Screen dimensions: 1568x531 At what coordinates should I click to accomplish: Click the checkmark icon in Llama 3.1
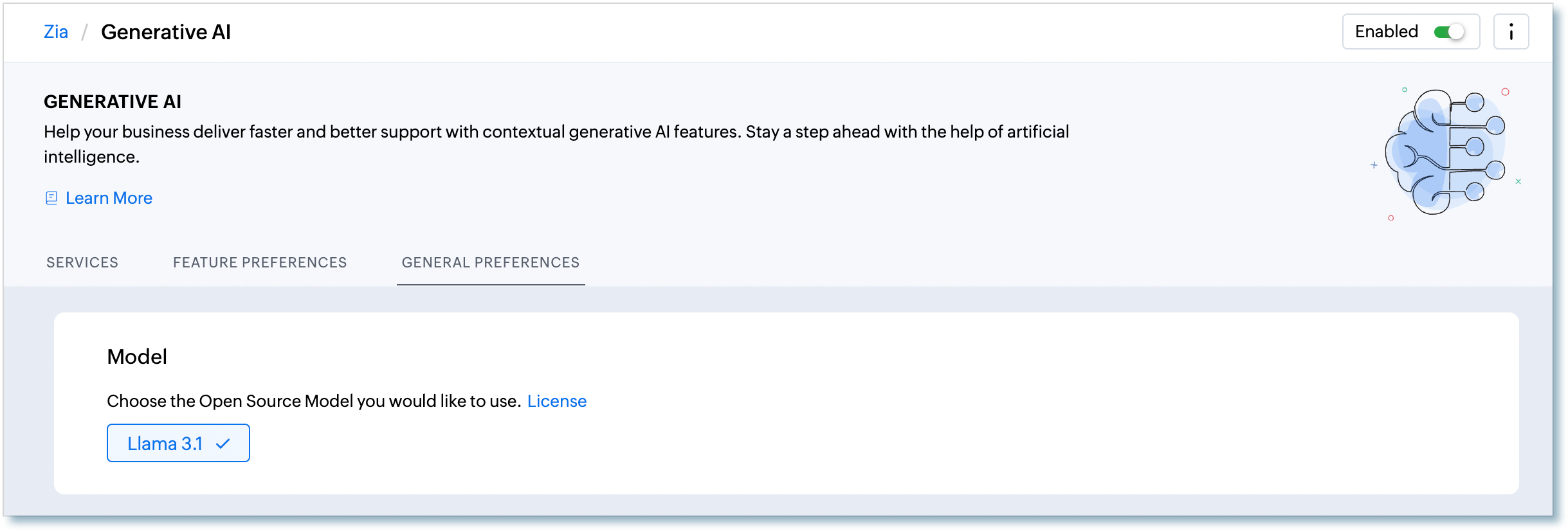(x=223, y=444)
